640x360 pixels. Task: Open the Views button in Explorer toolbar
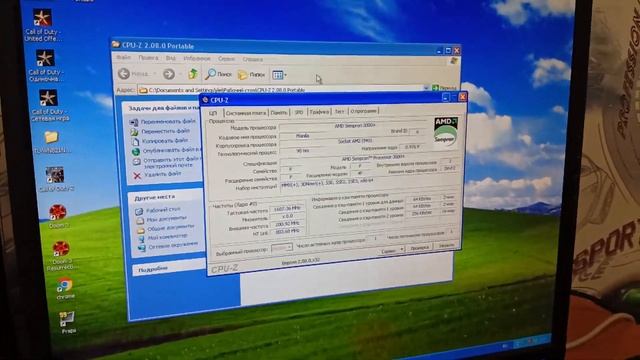[x=279, y=75]
